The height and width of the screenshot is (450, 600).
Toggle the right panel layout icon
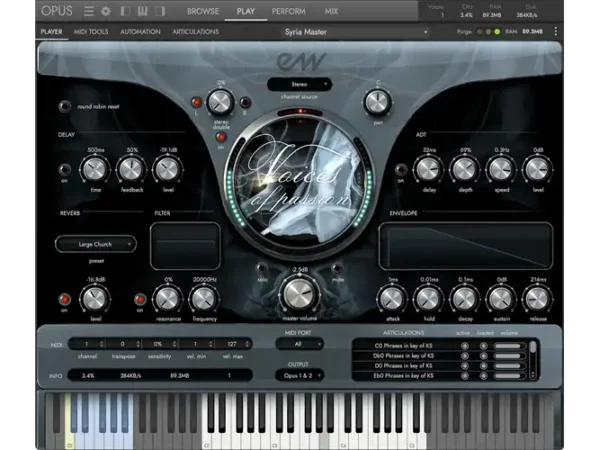(x=160, y=11)
